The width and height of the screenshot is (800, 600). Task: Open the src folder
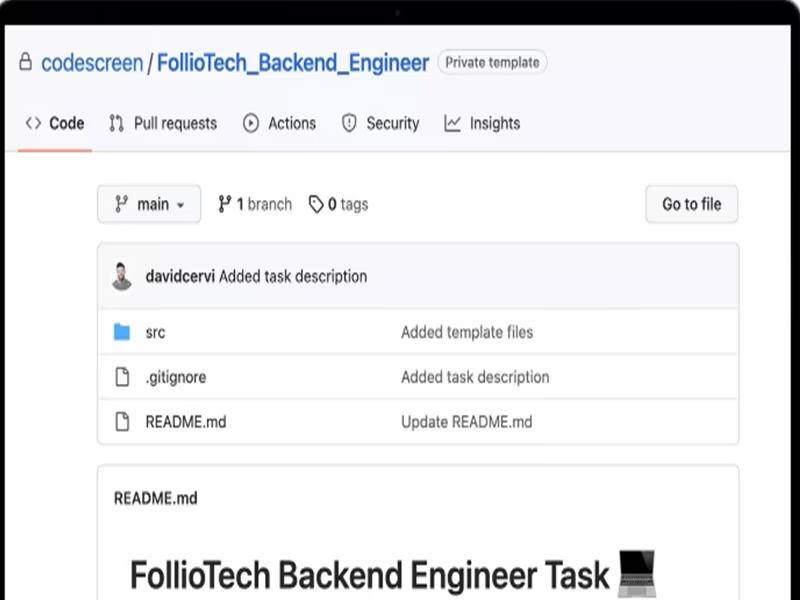tap(155, 332)
